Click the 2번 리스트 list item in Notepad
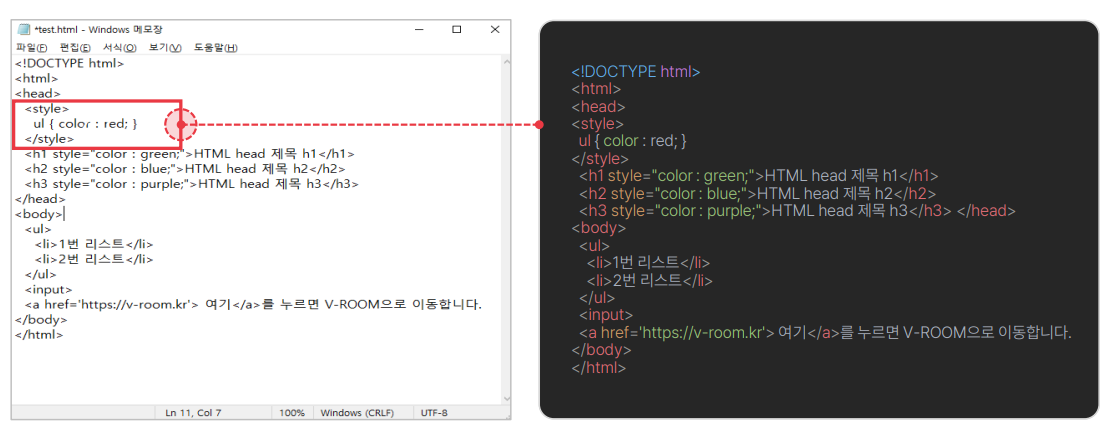Viewport: 1110px width, 434px height. [x=93, y=258]
